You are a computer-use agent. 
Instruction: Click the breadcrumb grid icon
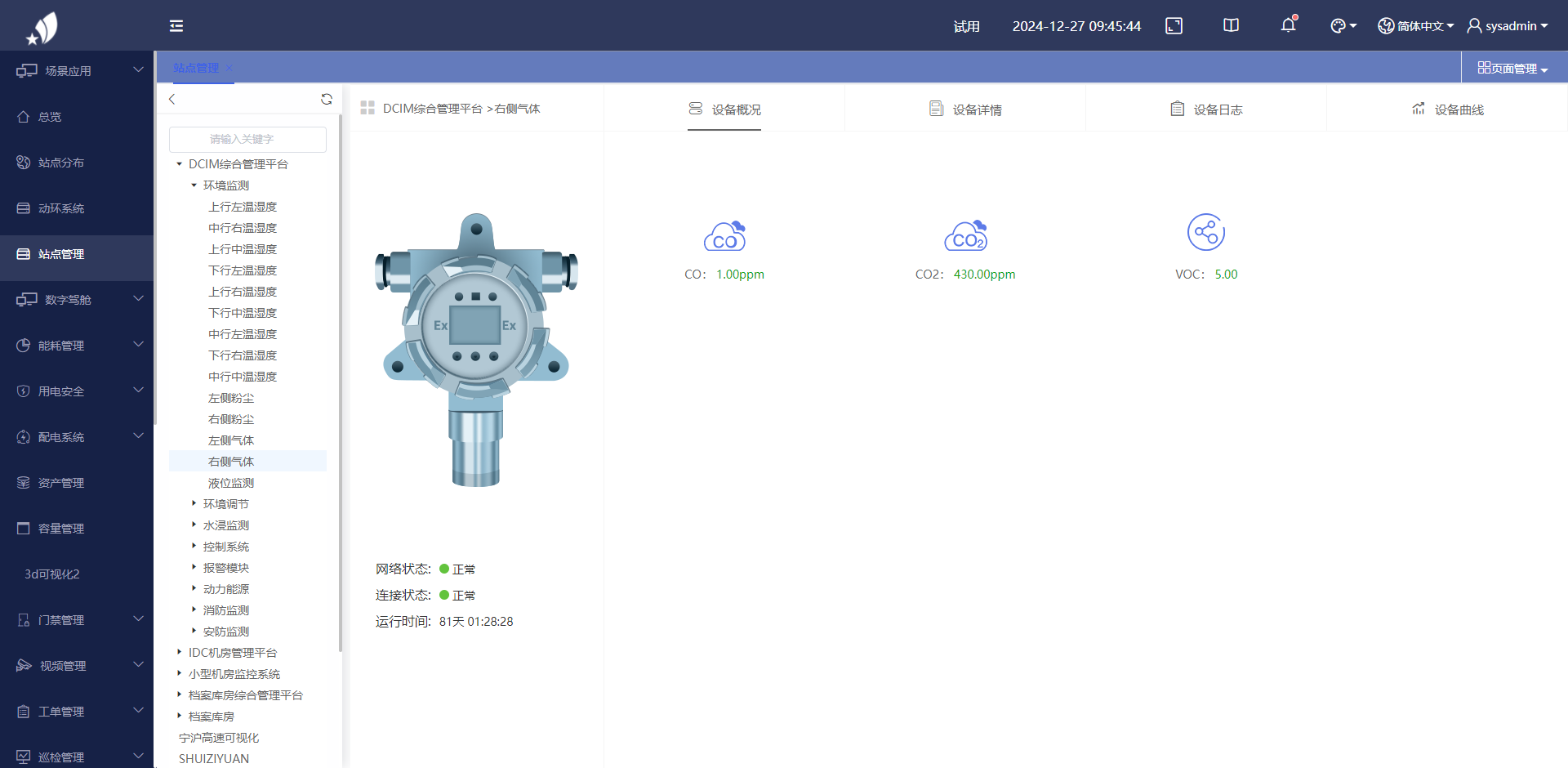pyautogui.click(x=367, y=108)
